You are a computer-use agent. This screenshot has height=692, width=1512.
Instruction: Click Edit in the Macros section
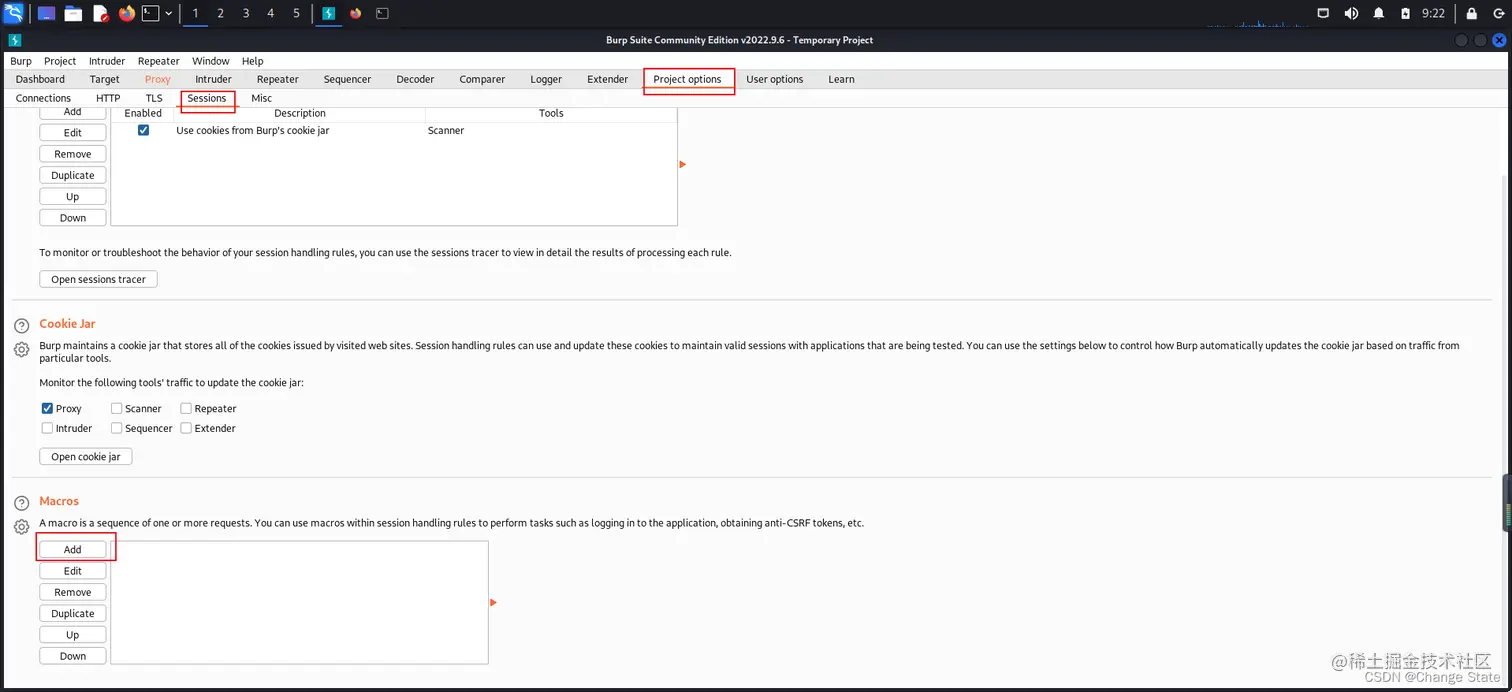73,571
